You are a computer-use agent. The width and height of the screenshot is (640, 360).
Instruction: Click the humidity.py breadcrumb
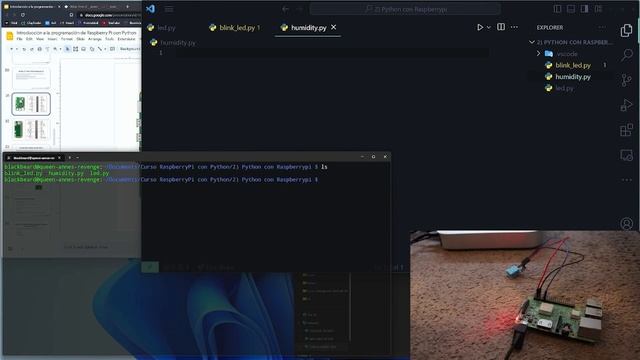pyautogui.click(x=173, y=42)
